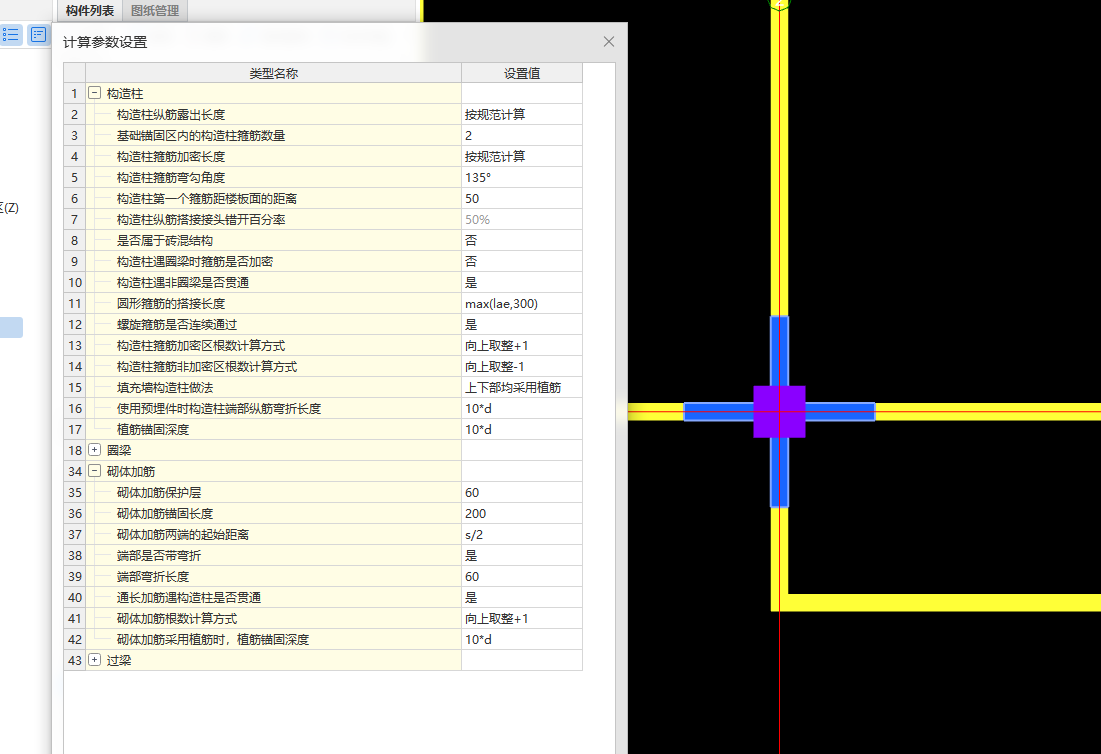Change 构造柱箍筋非加密区根数计算方式 value
The height and width of the screenshot is (754, 1101).
click(522, 366)
